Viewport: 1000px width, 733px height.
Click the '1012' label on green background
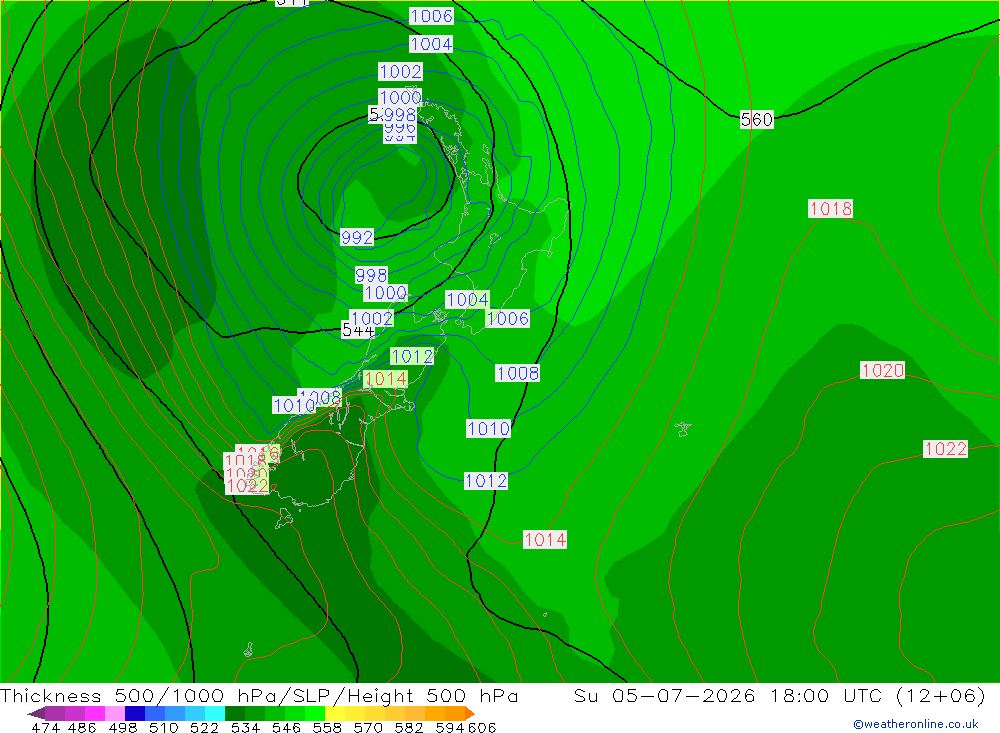click(x=412, y=356)
